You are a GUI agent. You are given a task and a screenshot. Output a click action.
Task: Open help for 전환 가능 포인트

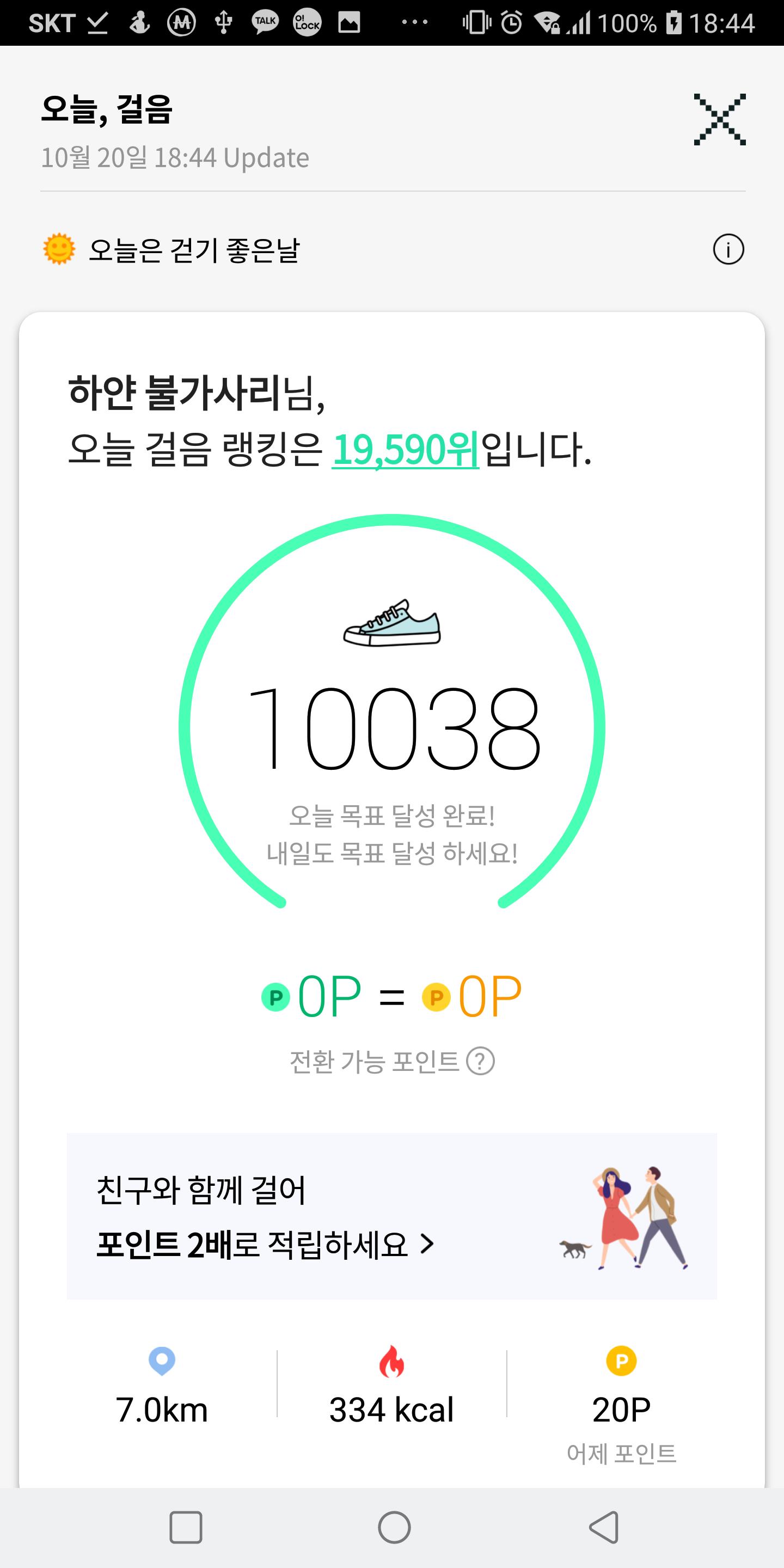pos(480,1062)
